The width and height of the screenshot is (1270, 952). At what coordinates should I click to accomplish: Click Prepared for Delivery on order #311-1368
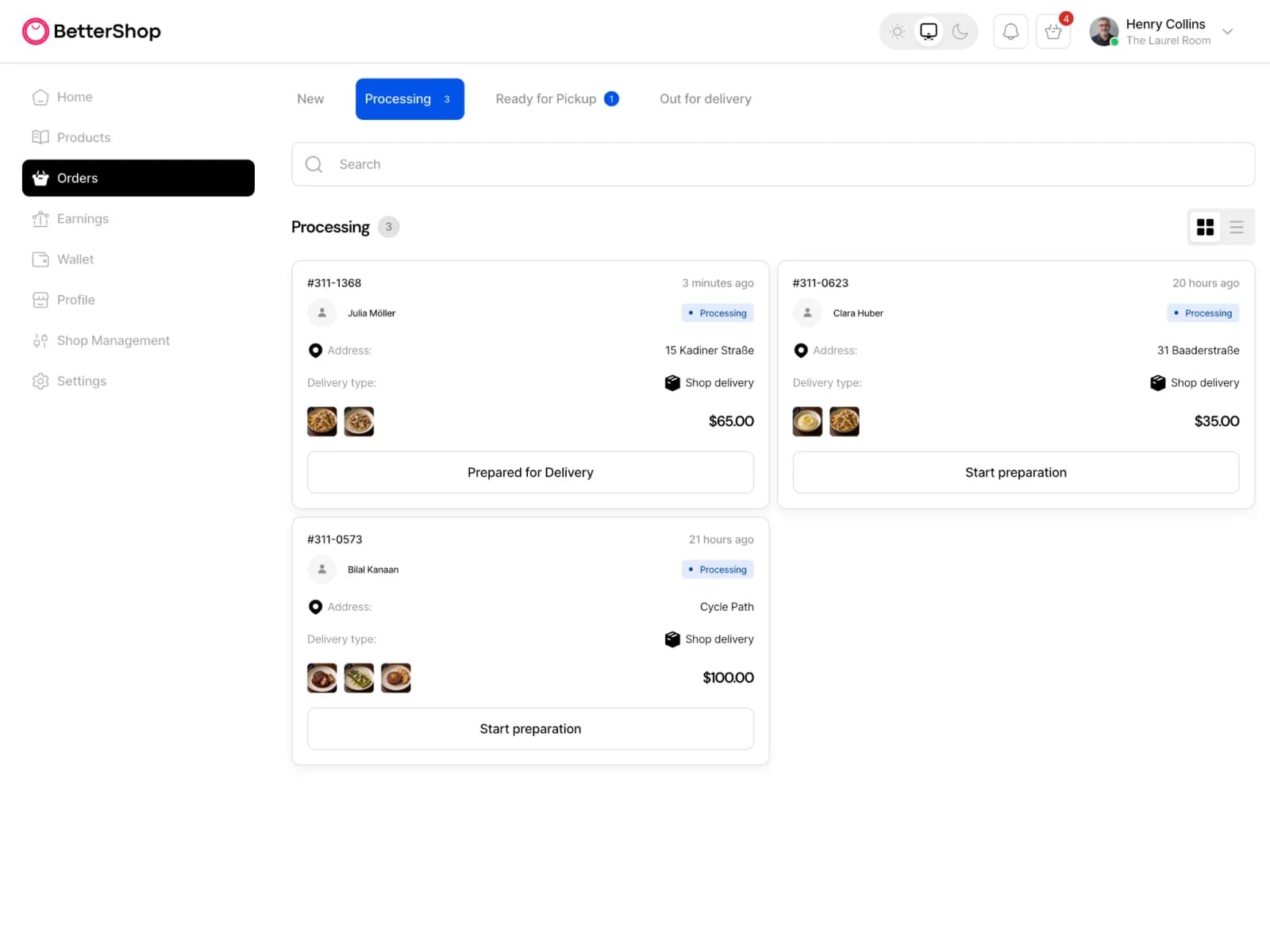point(530,472)
